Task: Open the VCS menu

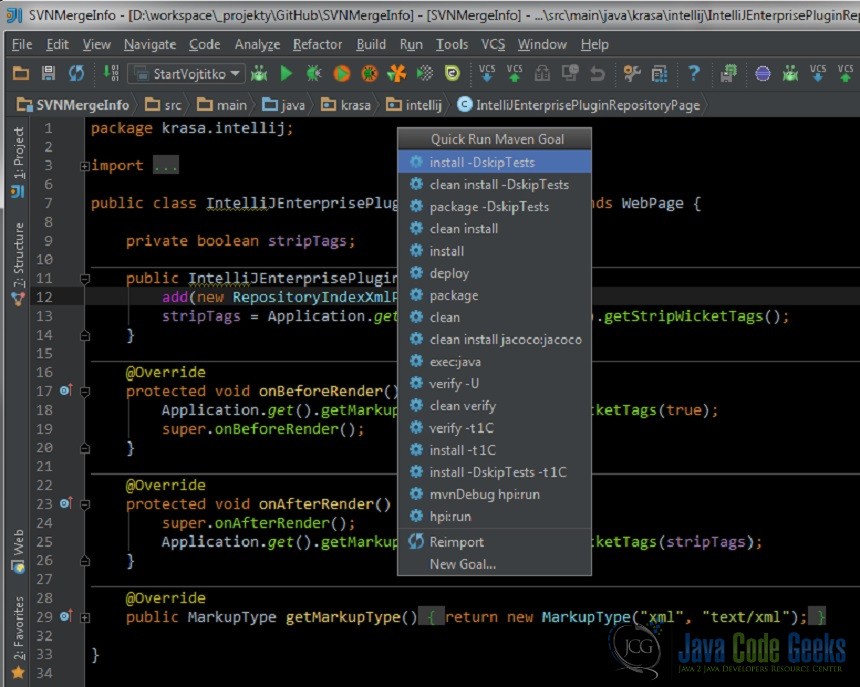Action: (x=493, y=44)
